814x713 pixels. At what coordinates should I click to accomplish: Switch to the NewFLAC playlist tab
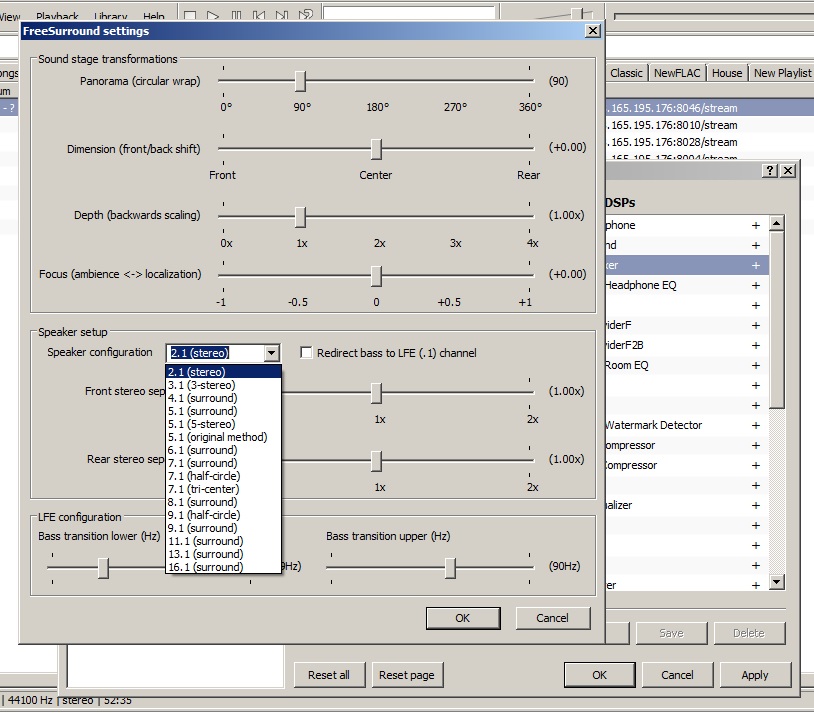(x=678, y=73)
